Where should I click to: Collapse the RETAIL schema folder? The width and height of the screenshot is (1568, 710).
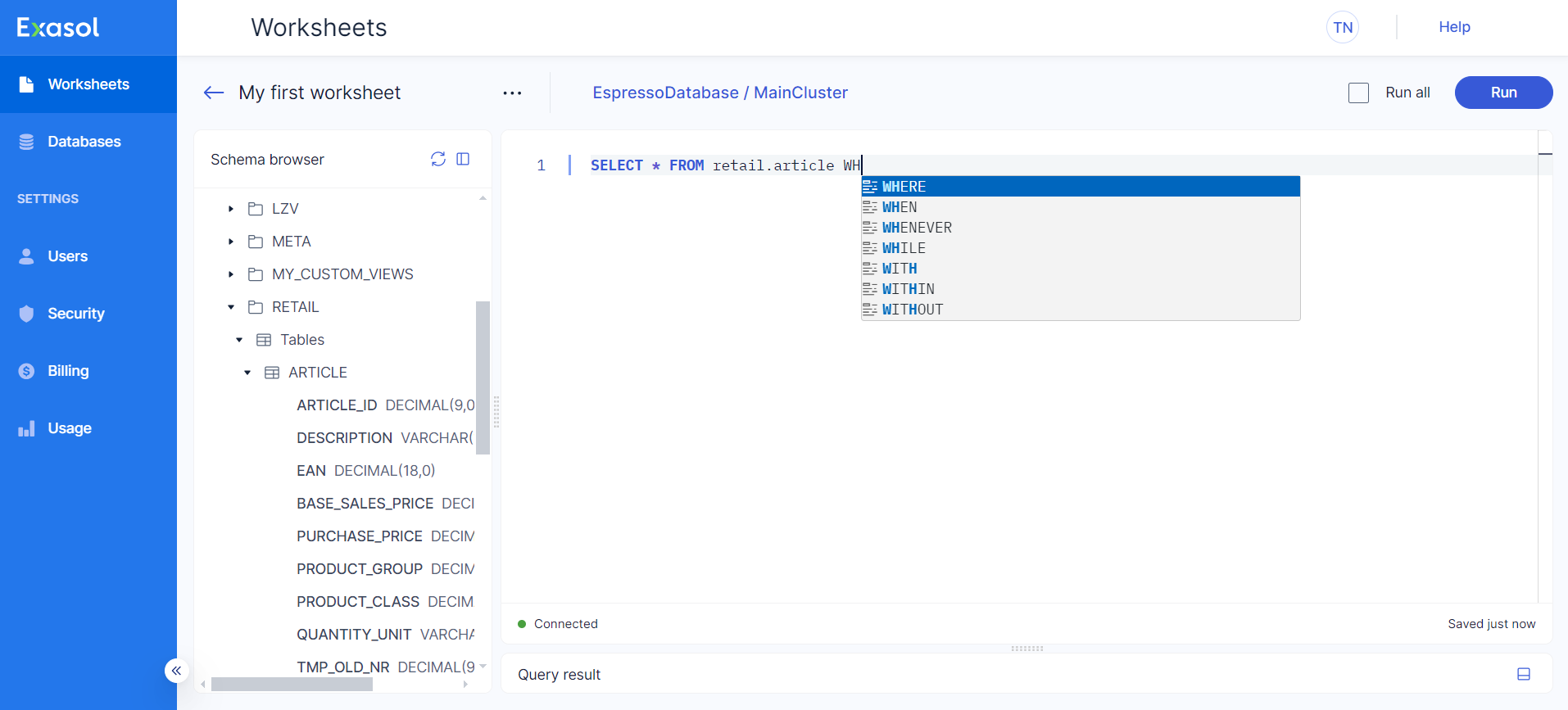pos(231,307)
